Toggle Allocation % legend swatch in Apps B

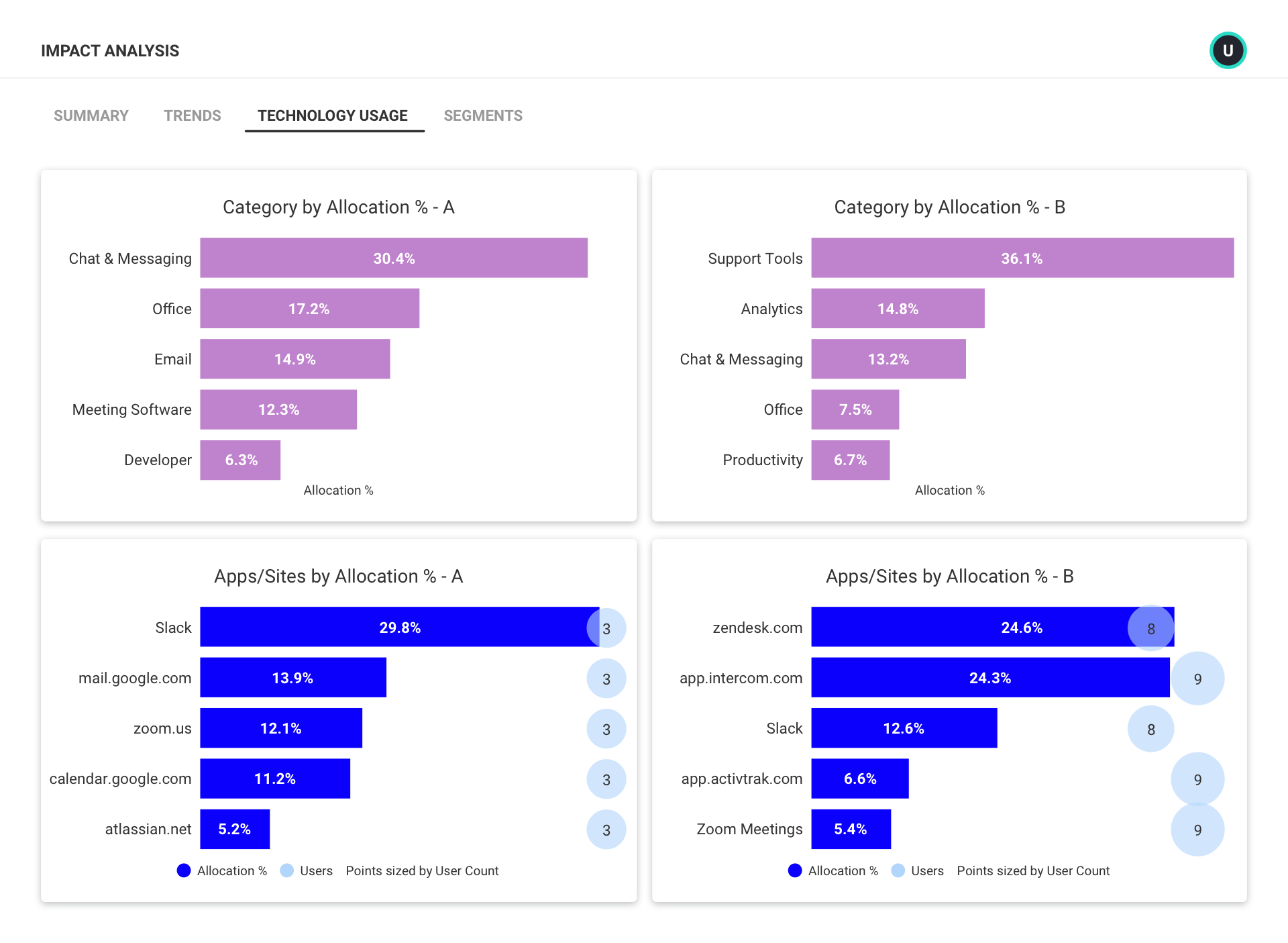pyautogui.click(x=795, y=871)
